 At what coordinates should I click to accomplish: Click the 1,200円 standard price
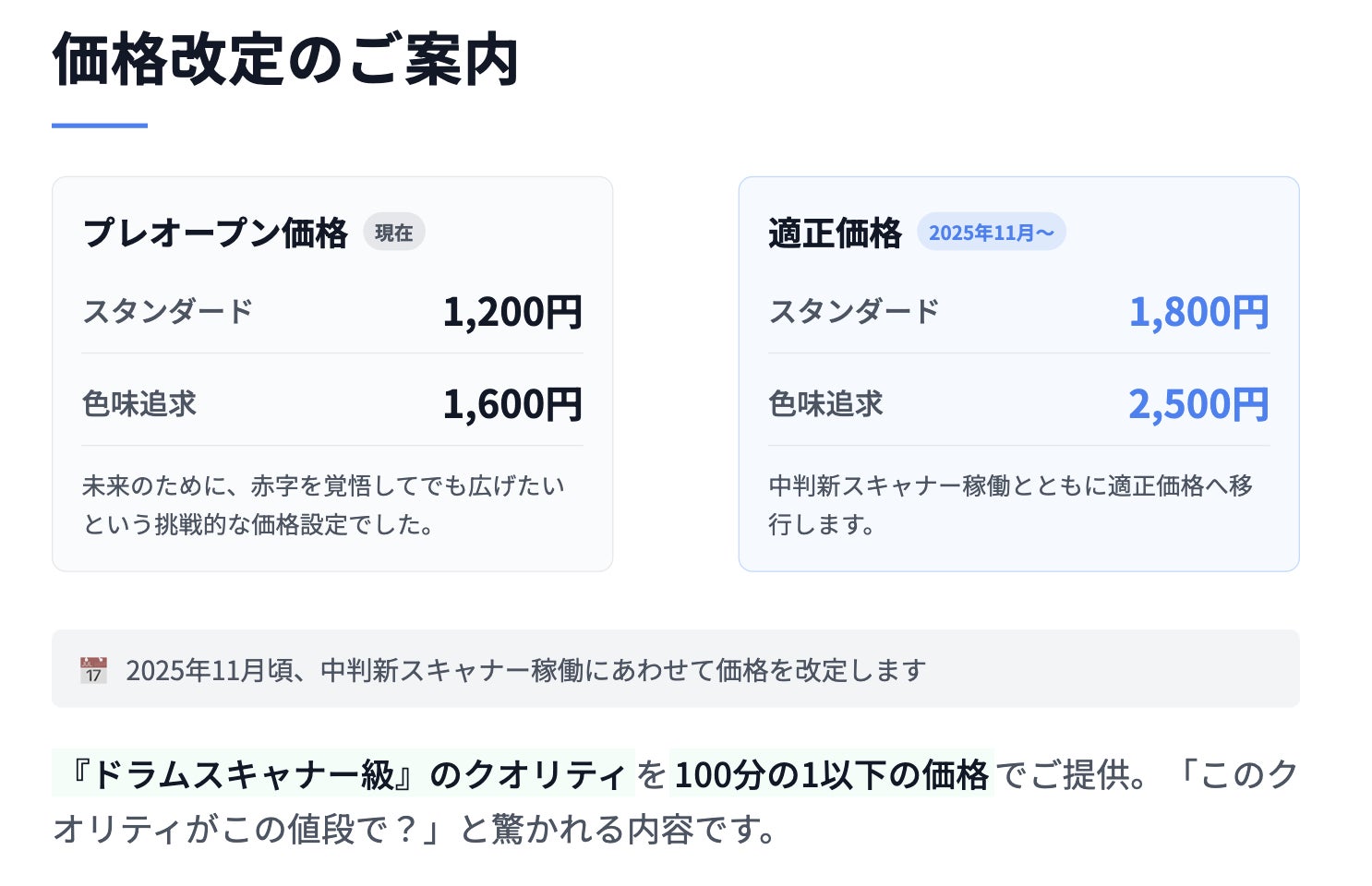[512, 312]
